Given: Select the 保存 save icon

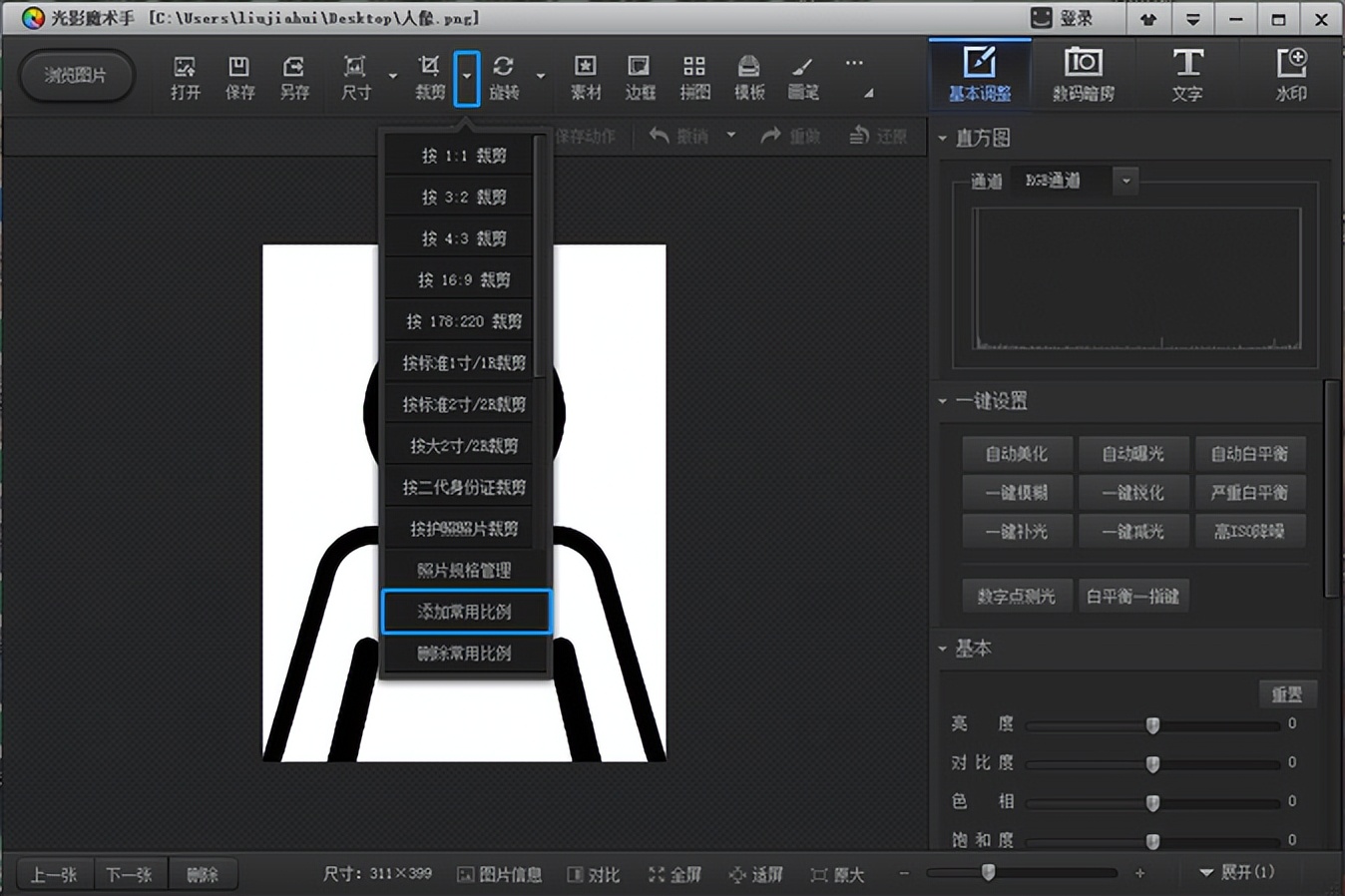Looking at the screenshot, I should 238,77.
